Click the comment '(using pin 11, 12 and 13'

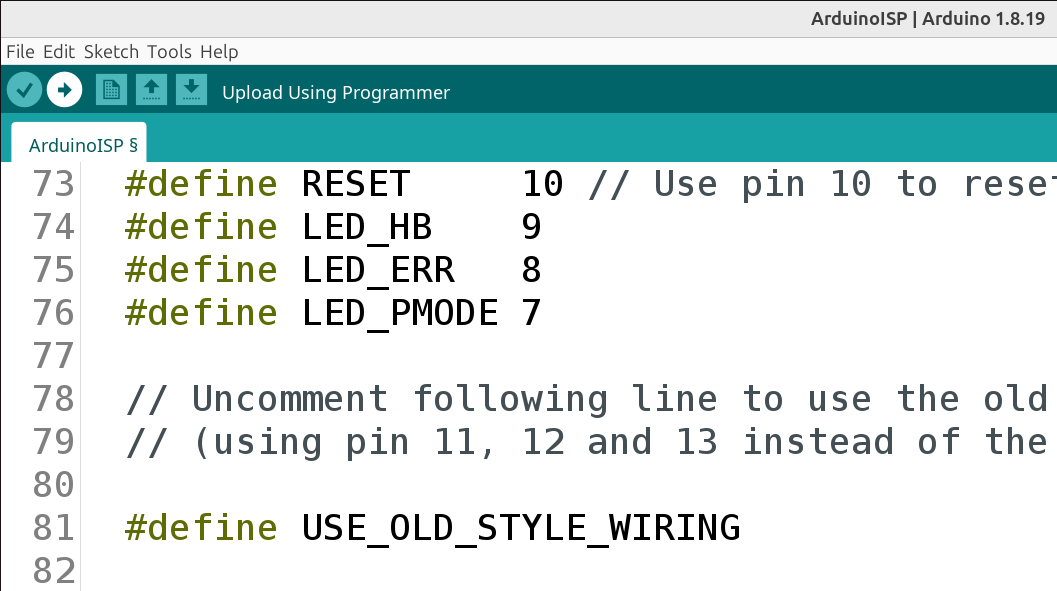[586, 443]
